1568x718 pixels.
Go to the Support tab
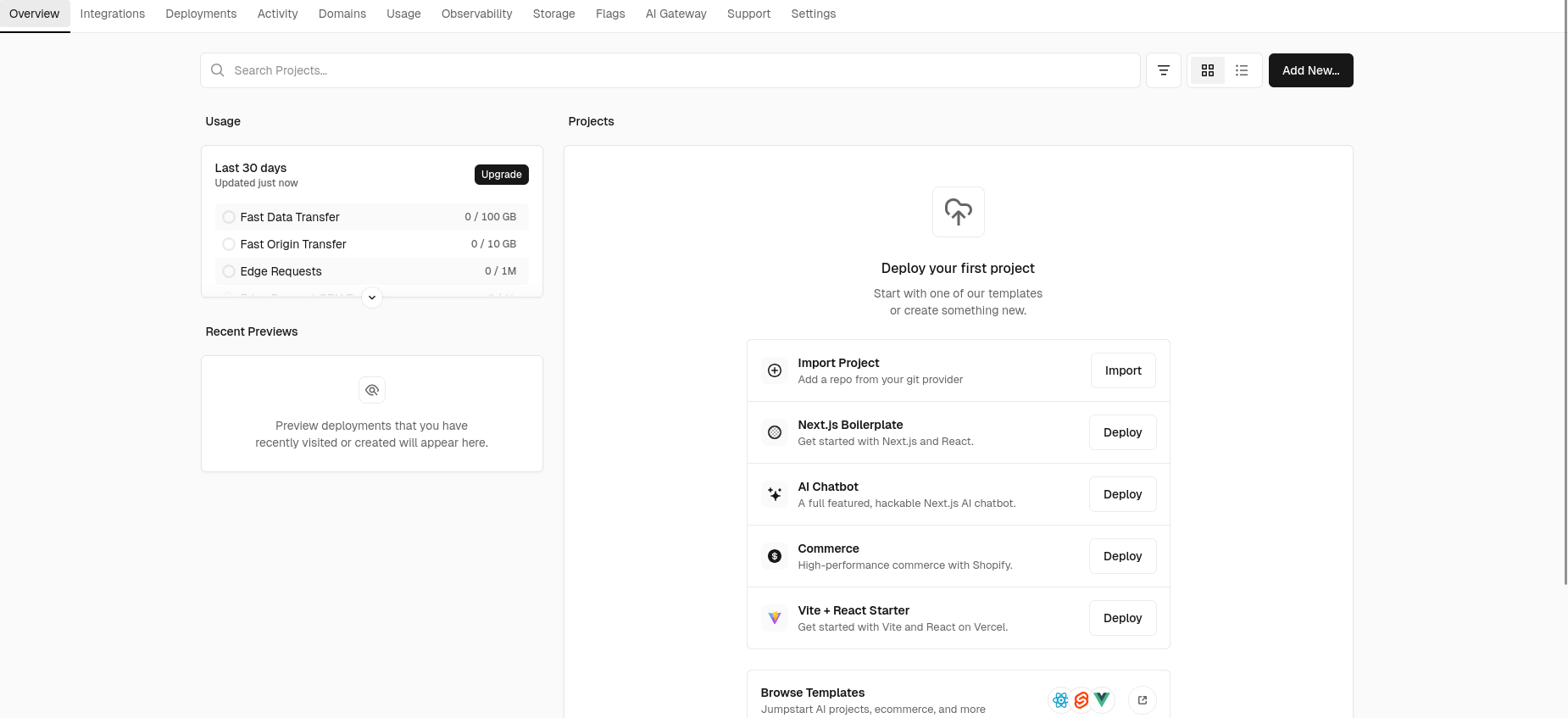click(x=749, y=14)
